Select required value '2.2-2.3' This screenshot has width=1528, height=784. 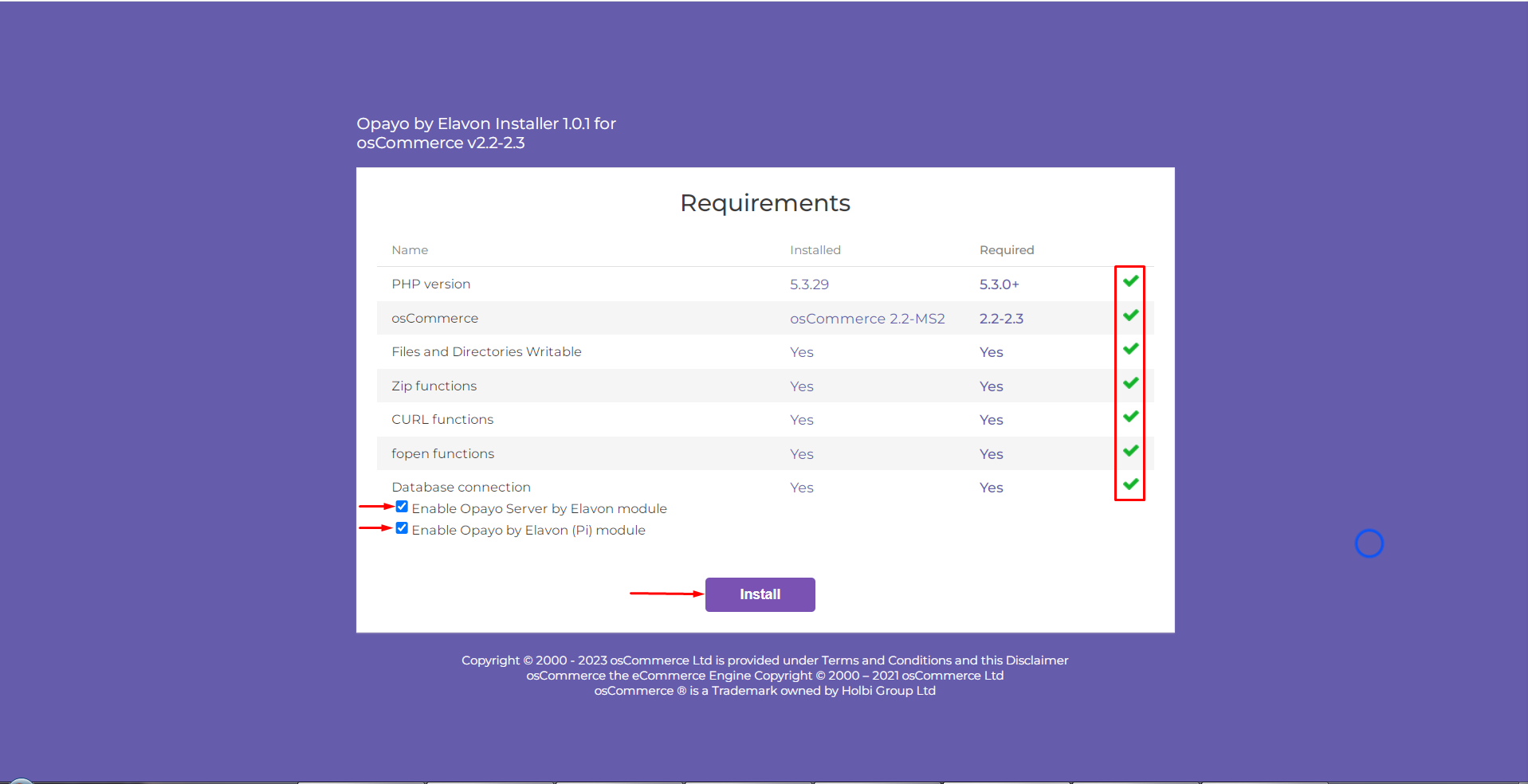click(x=1001, y=319)
